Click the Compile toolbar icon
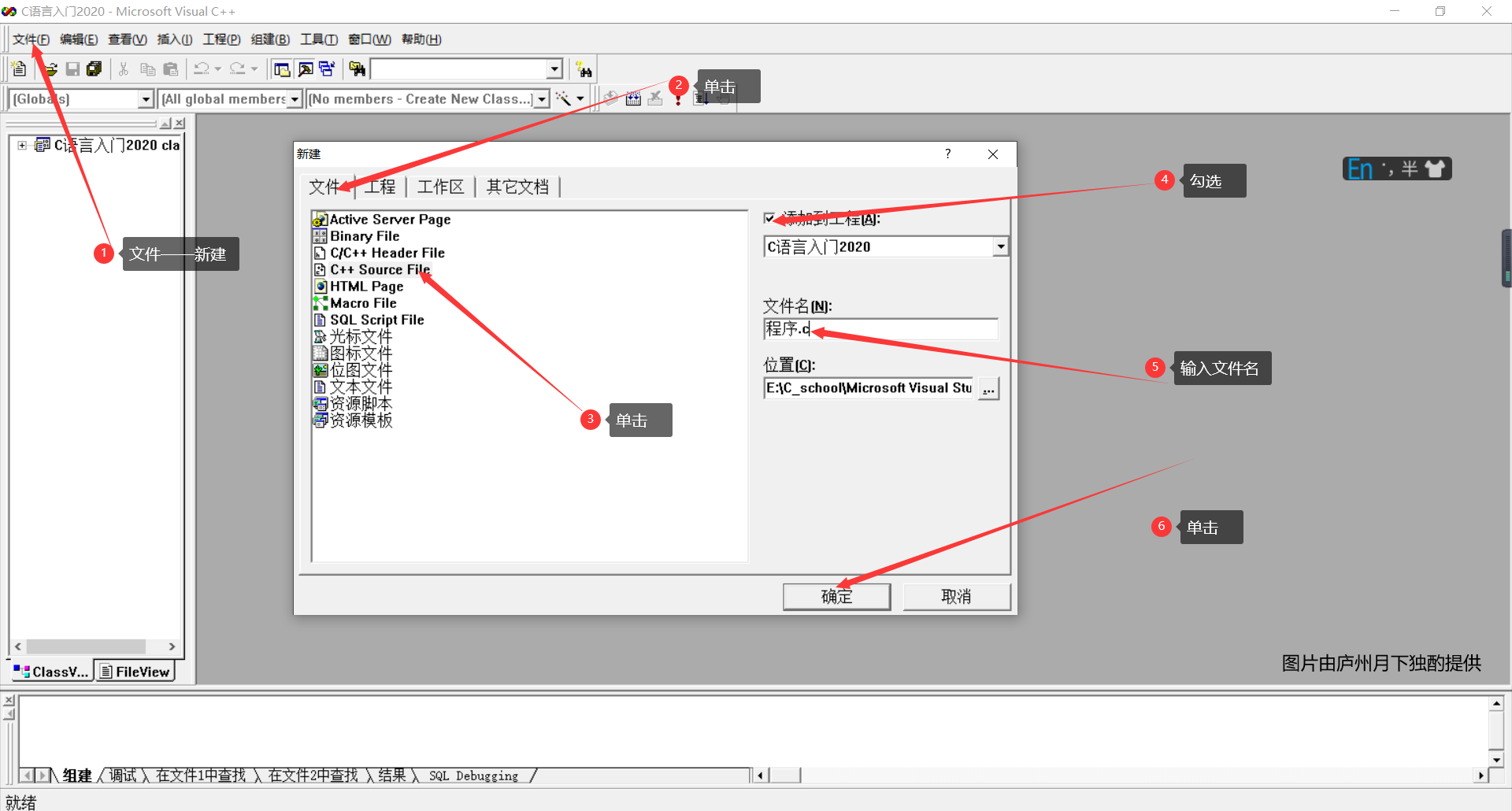Screen dimensions: 1512x811 pos(612,98)
